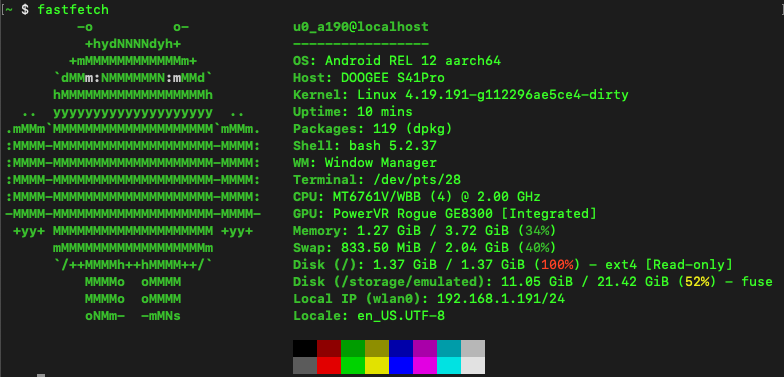Viewport: 784px width, 377px height.
Task: Click the black color swatch
Action: (x=305, y=348)
